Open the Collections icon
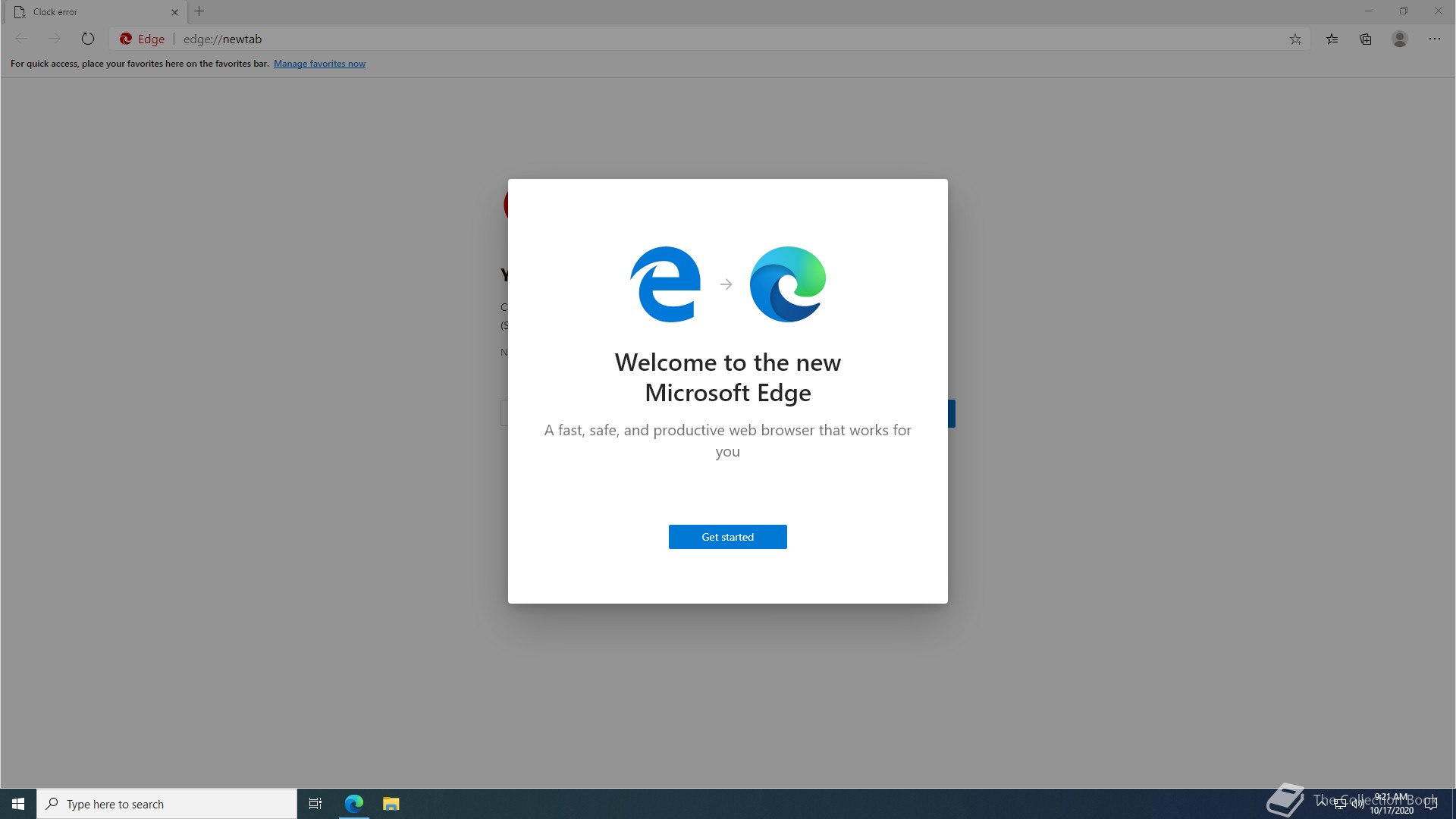The width and height of the screenshot is (1456, 819). [x=1366, y=39]
